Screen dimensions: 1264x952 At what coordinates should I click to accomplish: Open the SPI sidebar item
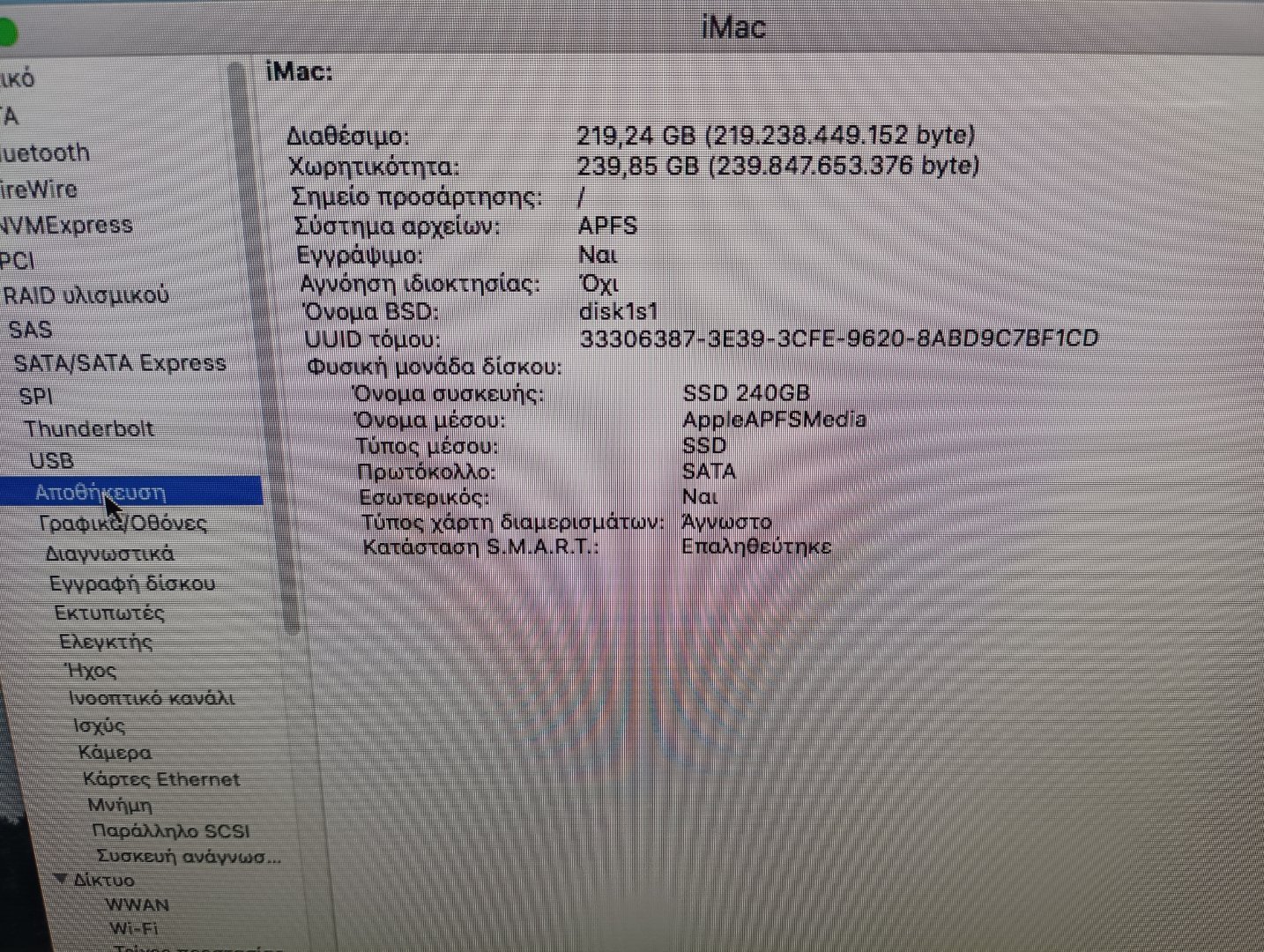36,397
